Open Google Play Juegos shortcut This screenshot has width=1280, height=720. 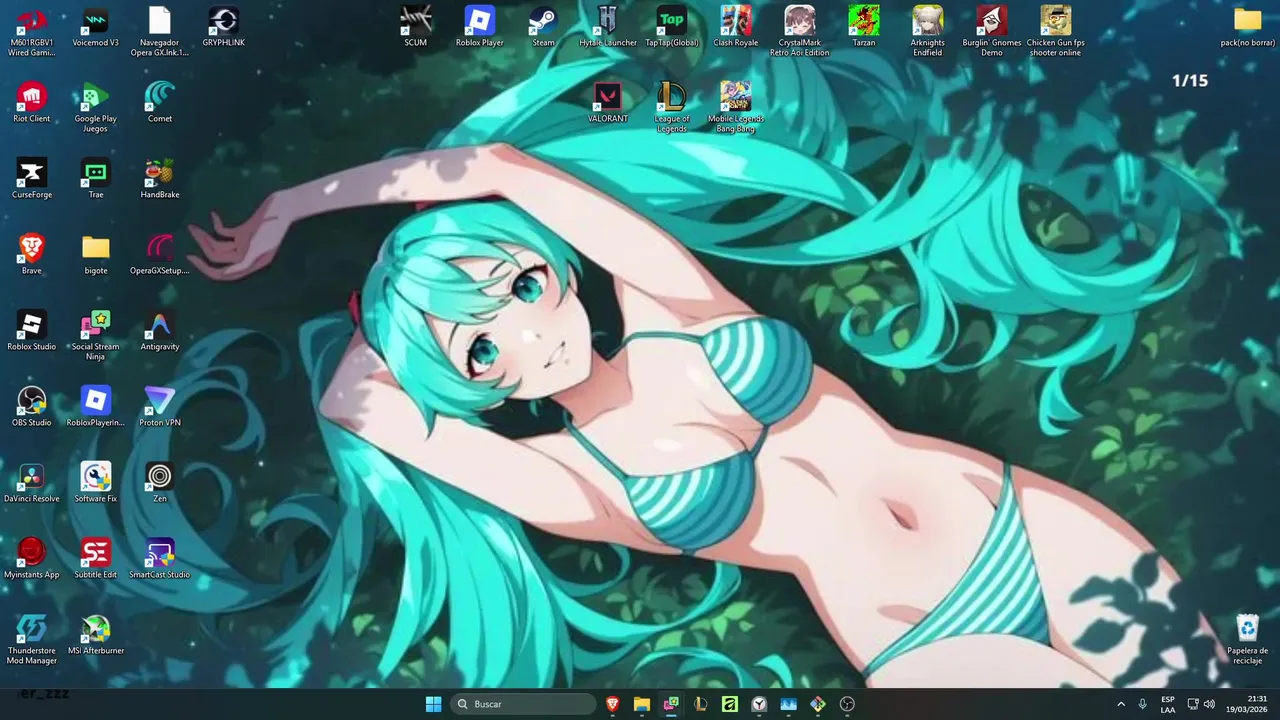click(x=96, y=107)
